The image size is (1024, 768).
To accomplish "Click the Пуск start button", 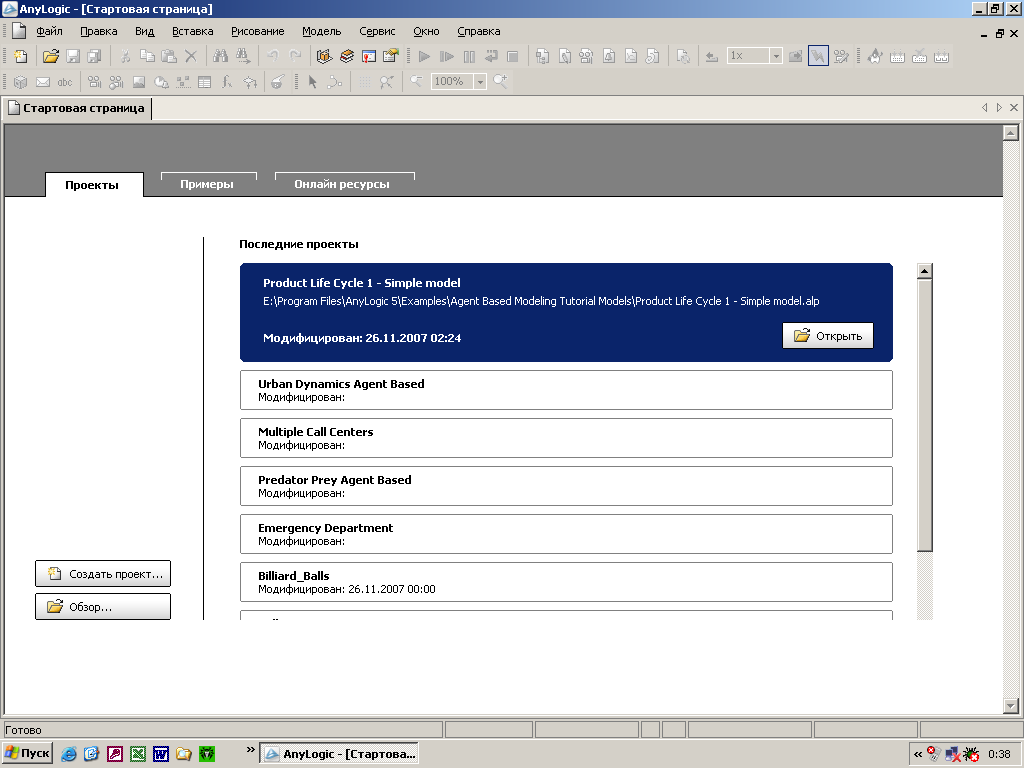I will pyautogui.click(x=27, y=753).
